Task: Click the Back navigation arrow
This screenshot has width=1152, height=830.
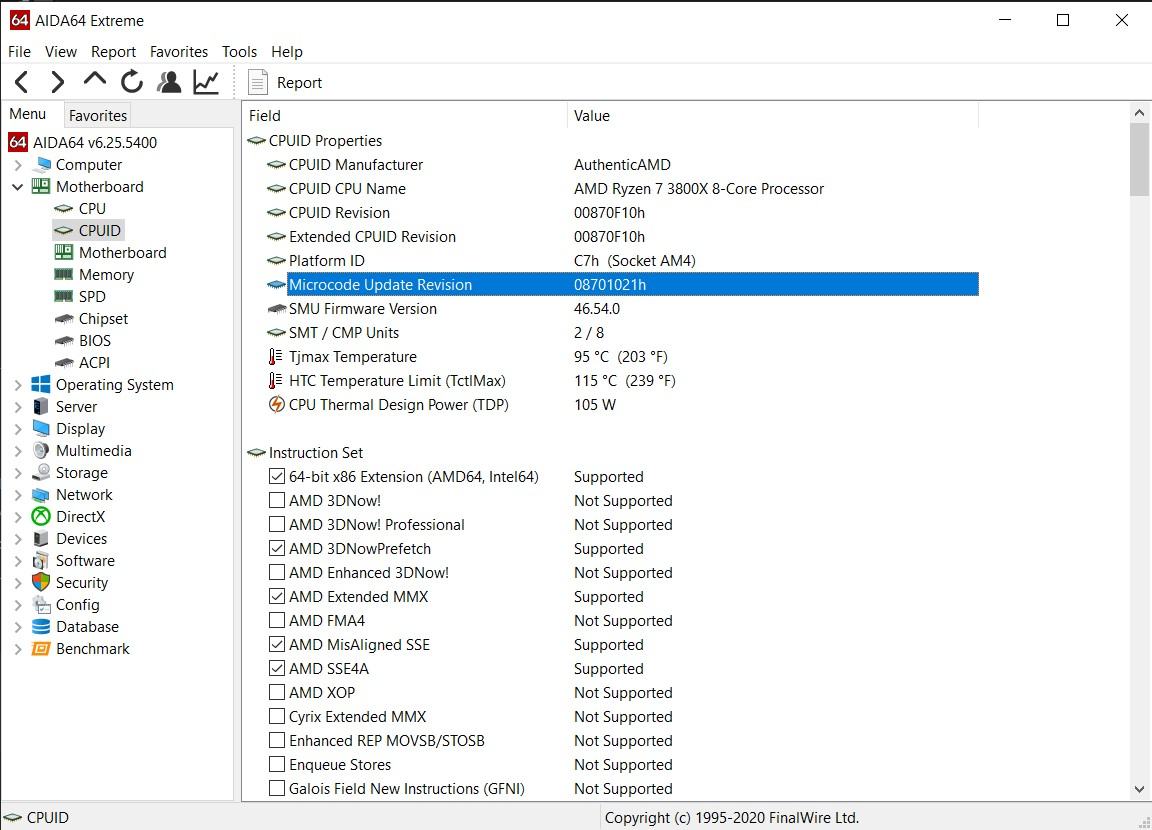Action: pos(21,82)
